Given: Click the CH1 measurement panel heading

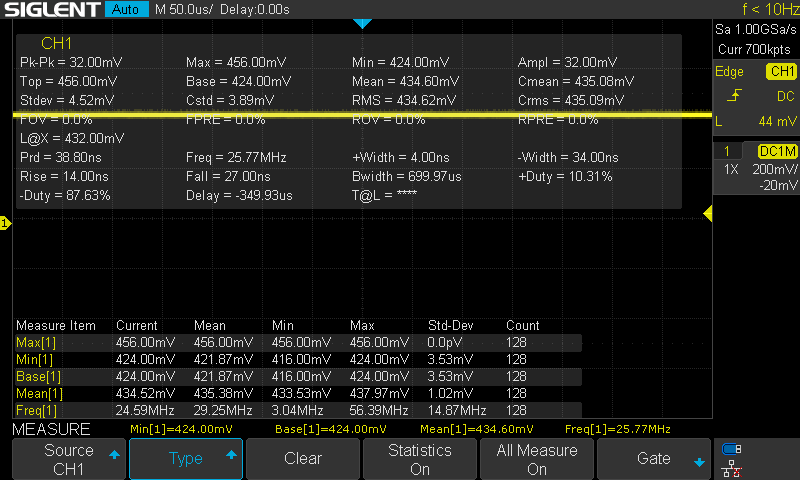Looking at the screenshot, I should tap(57, 43).
